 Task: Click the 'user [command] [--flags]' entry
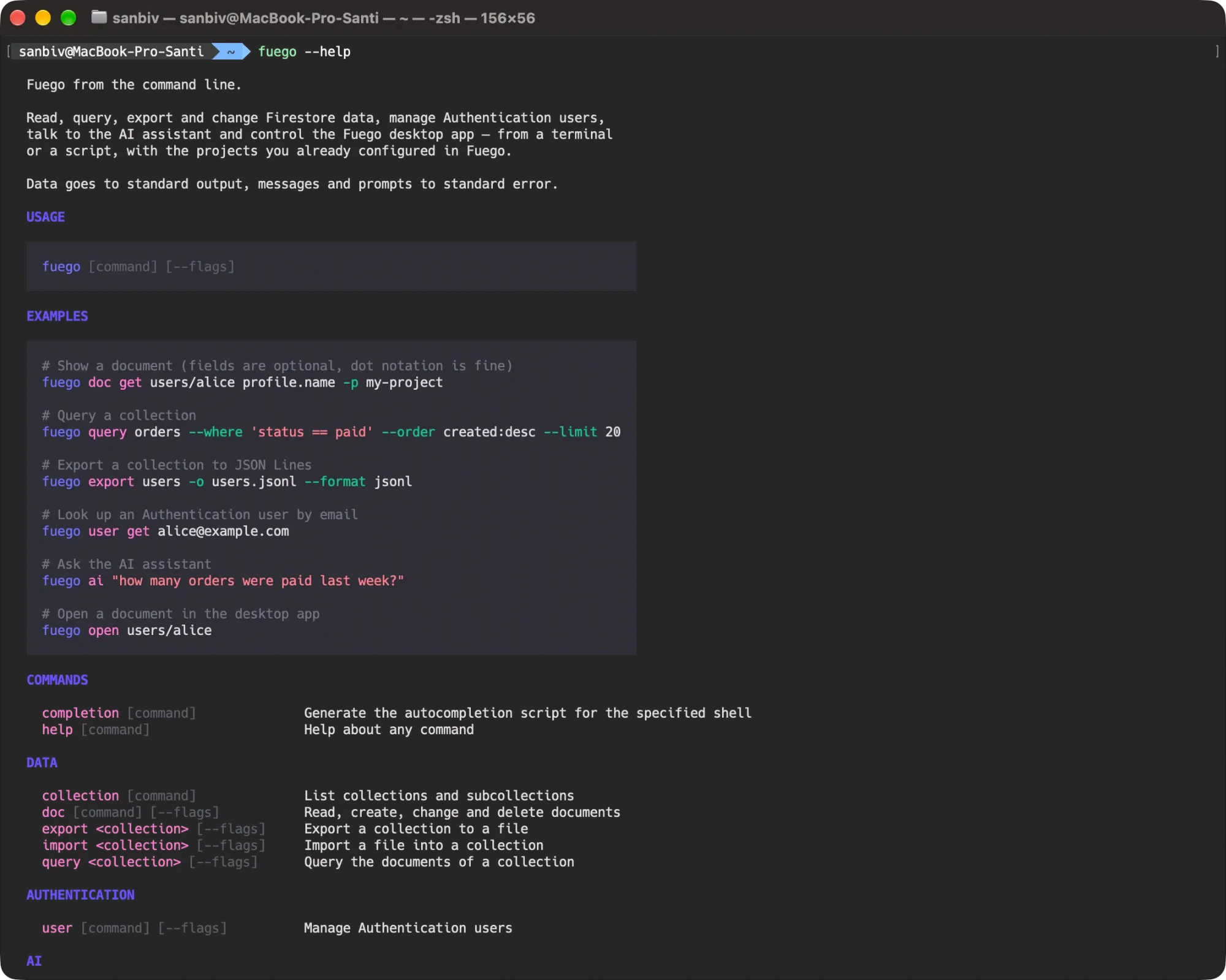click(x=134, y=929)
